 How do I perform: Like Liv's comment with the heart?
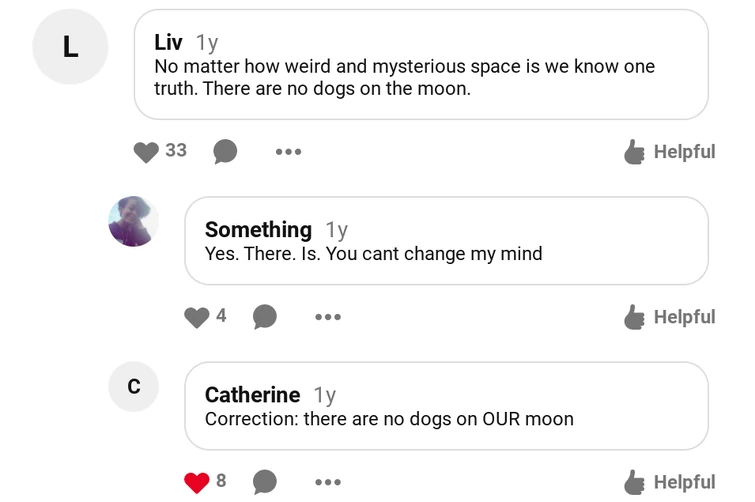pyautogui.click(x=146, y=152)
